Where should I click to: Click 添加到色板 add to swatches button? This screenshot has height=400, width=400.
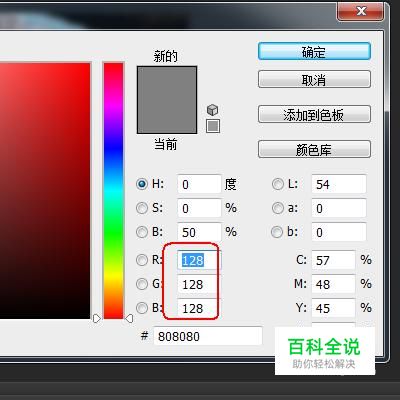tap(314, 114)
